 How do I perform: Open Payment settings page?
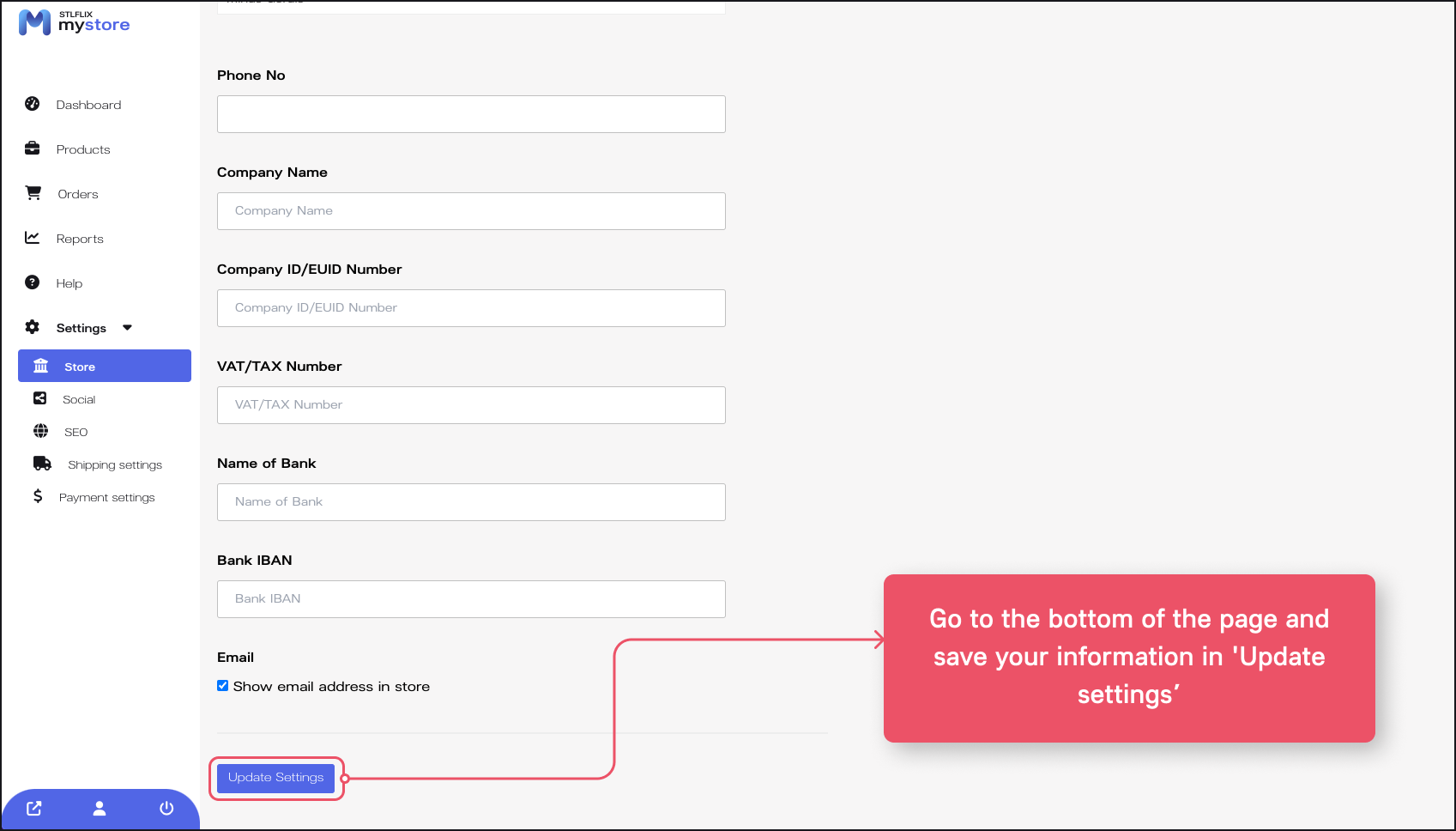coord(106,497)
